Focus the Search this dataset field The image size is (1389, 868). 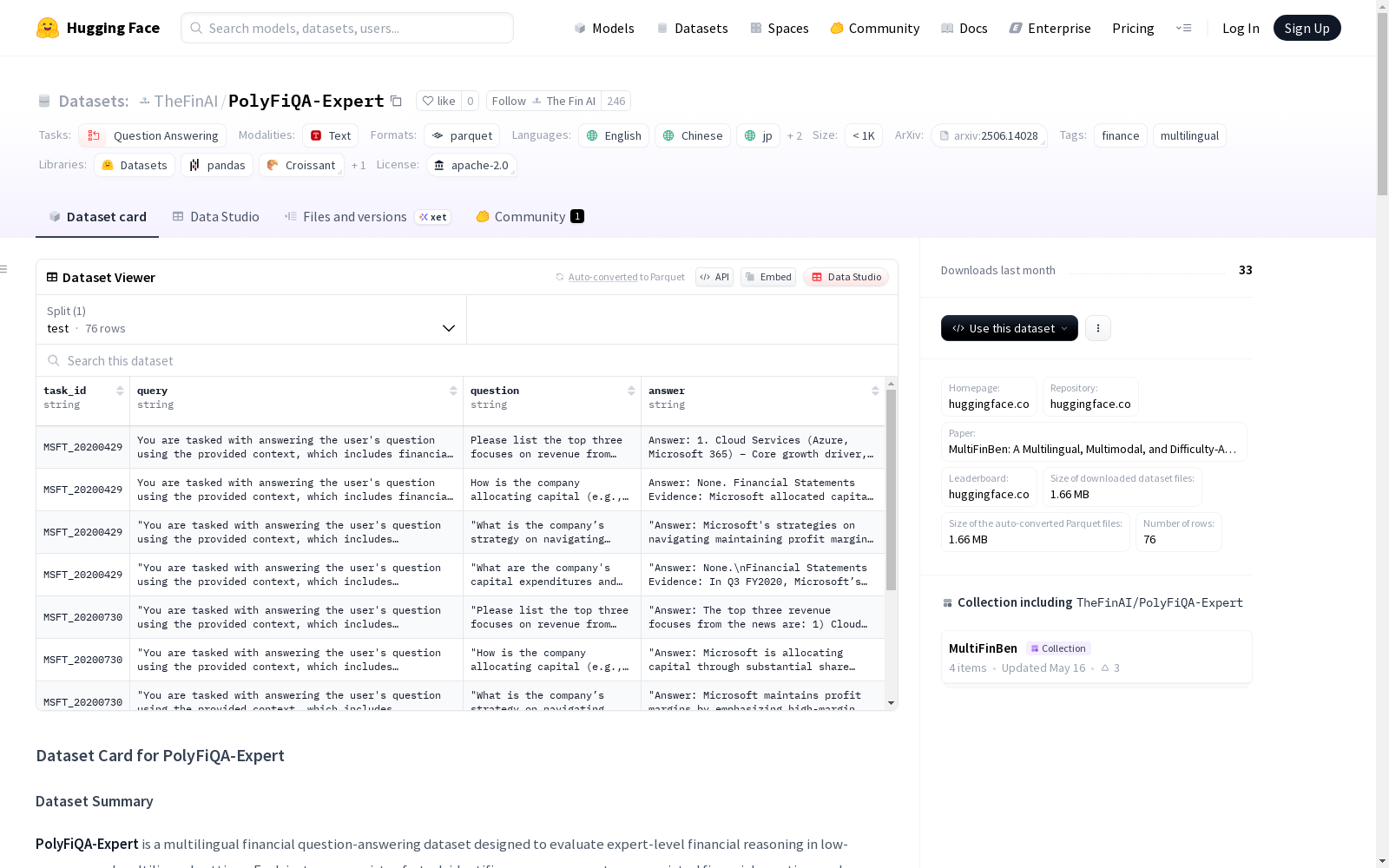[x=467, y=360]
